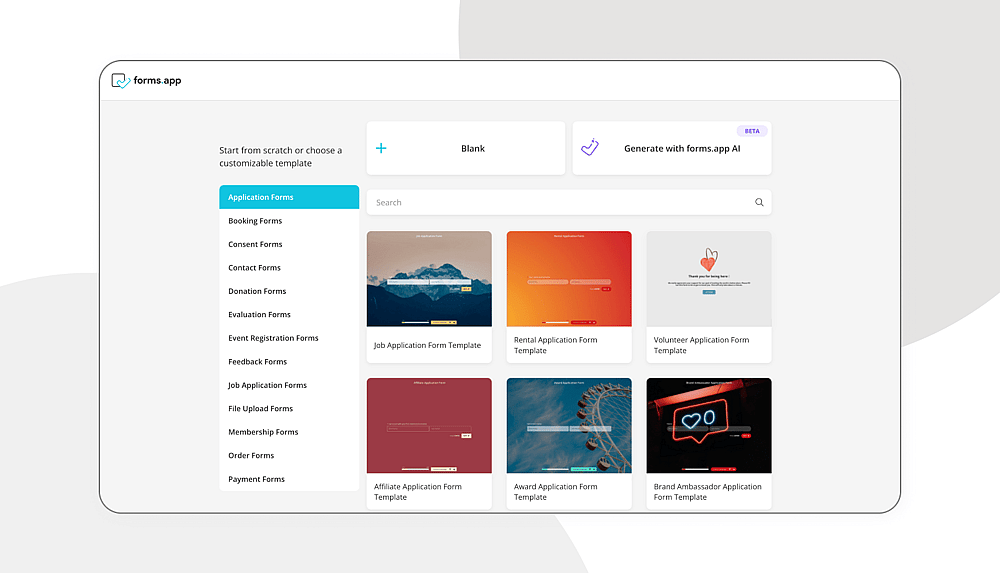1000x573 pixels.
Task: Click the 'Brand Ambassador Application Form Template' title
Action: (x=707, y=492)
